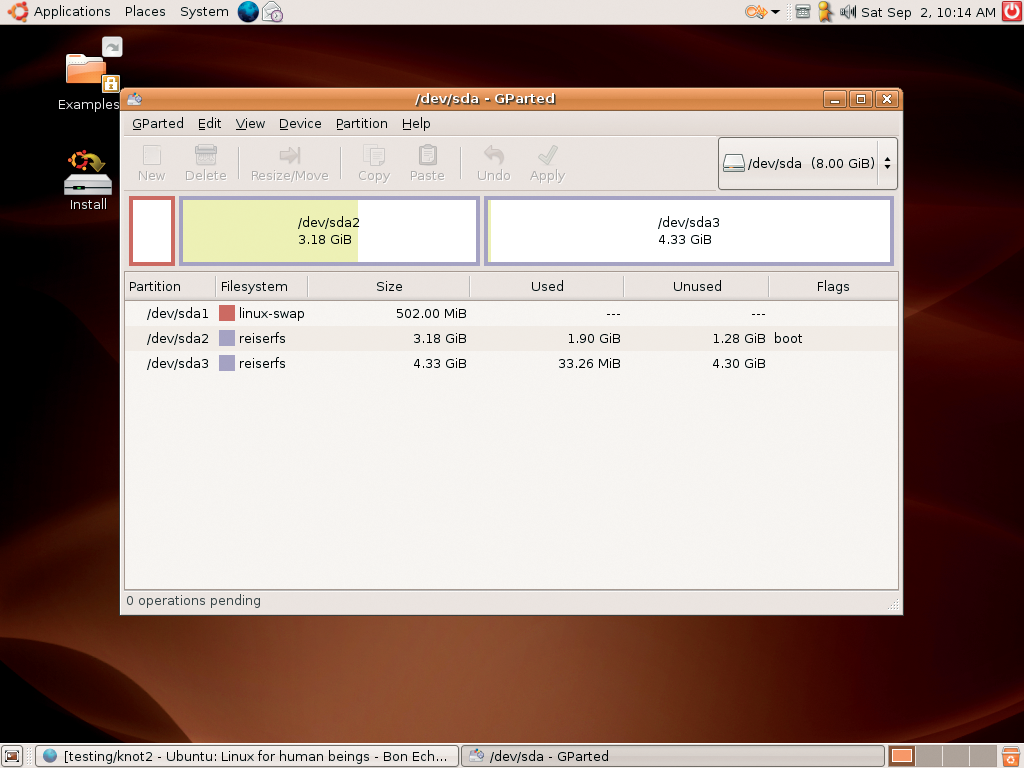Open the View menu
The image size is (1024, 768).
[x=250, y=123]
